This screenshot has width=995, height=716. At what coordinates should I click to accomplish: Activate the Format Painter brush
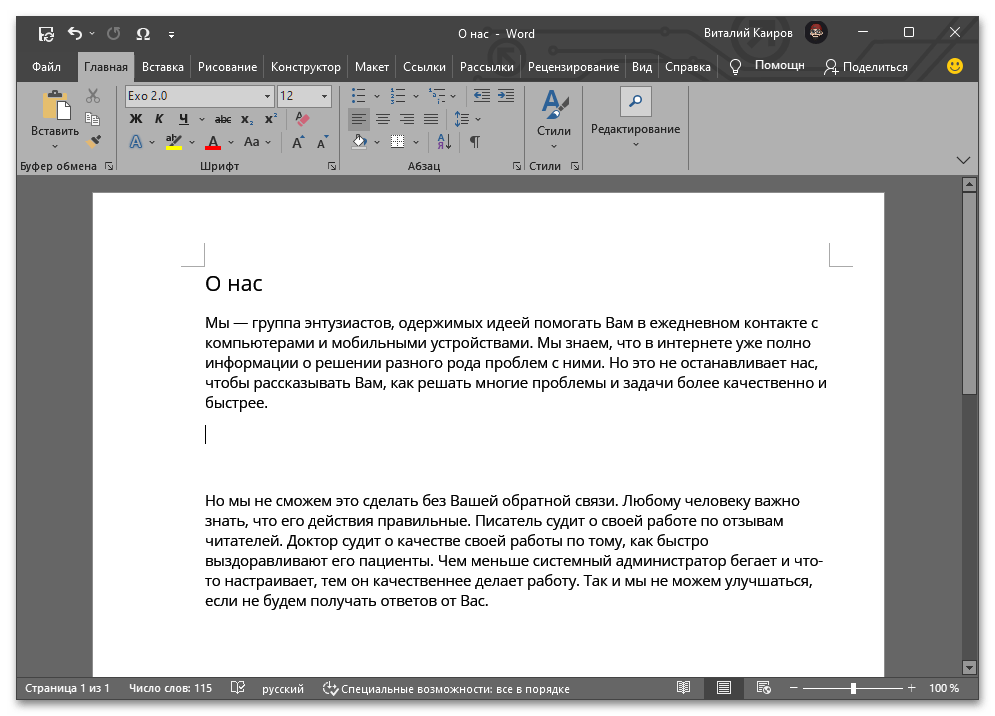[x=93, y=142]
